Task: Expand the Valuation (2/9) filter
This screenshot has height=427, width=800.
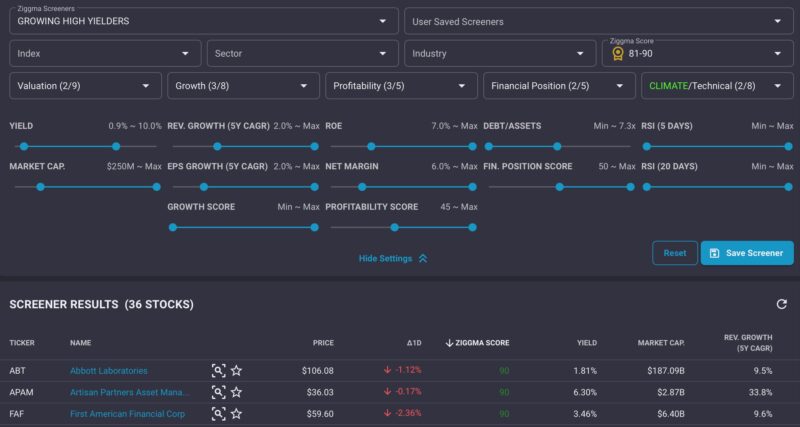Action: click(85, 86)
